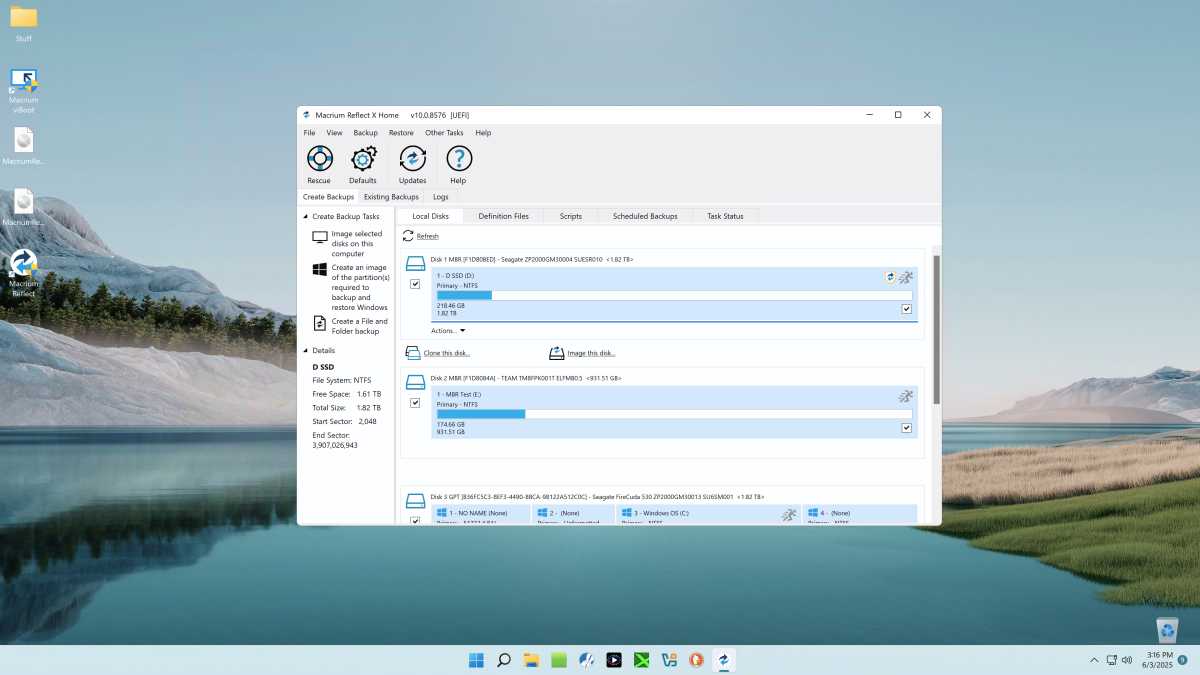Toggle the Disk 3 checkbox
1200x675 pixels.
(415, 520)
